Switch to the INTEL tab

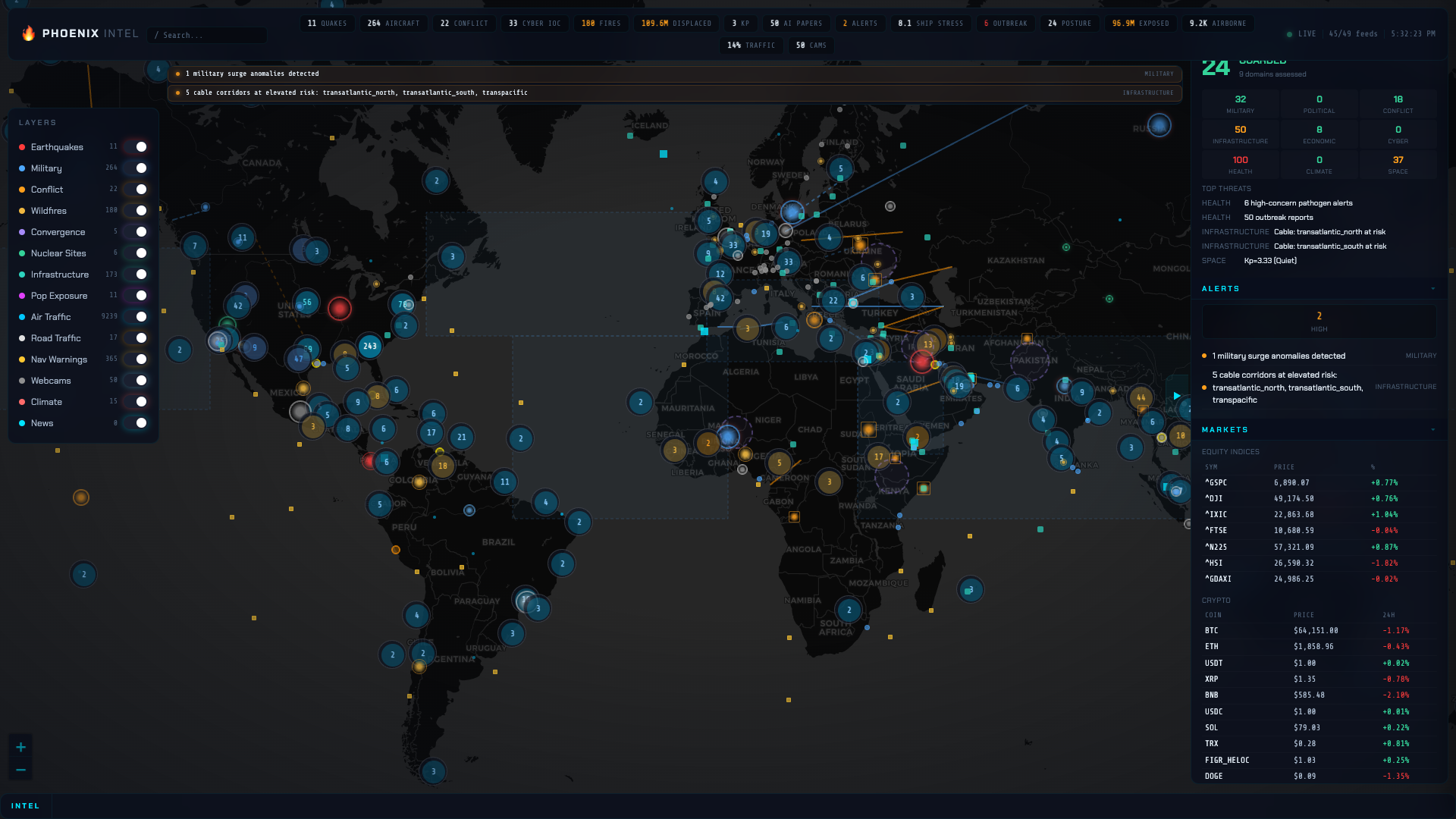click(x=26, y=805)
